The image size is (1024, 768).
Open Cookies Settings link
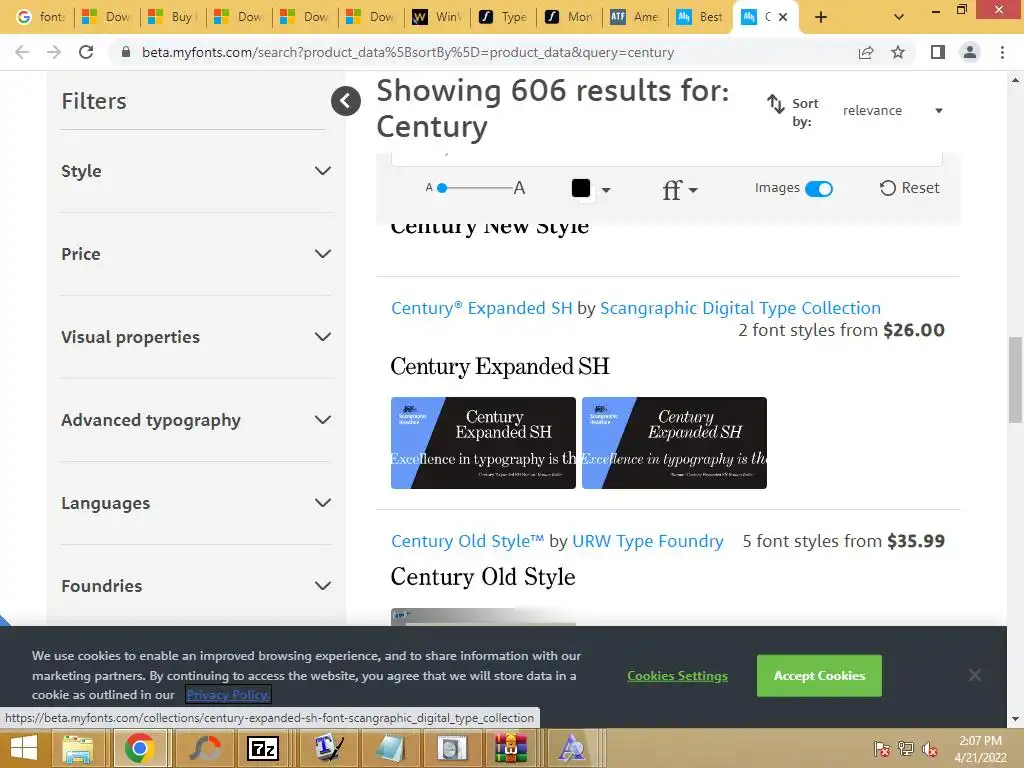tap(677, 676)
